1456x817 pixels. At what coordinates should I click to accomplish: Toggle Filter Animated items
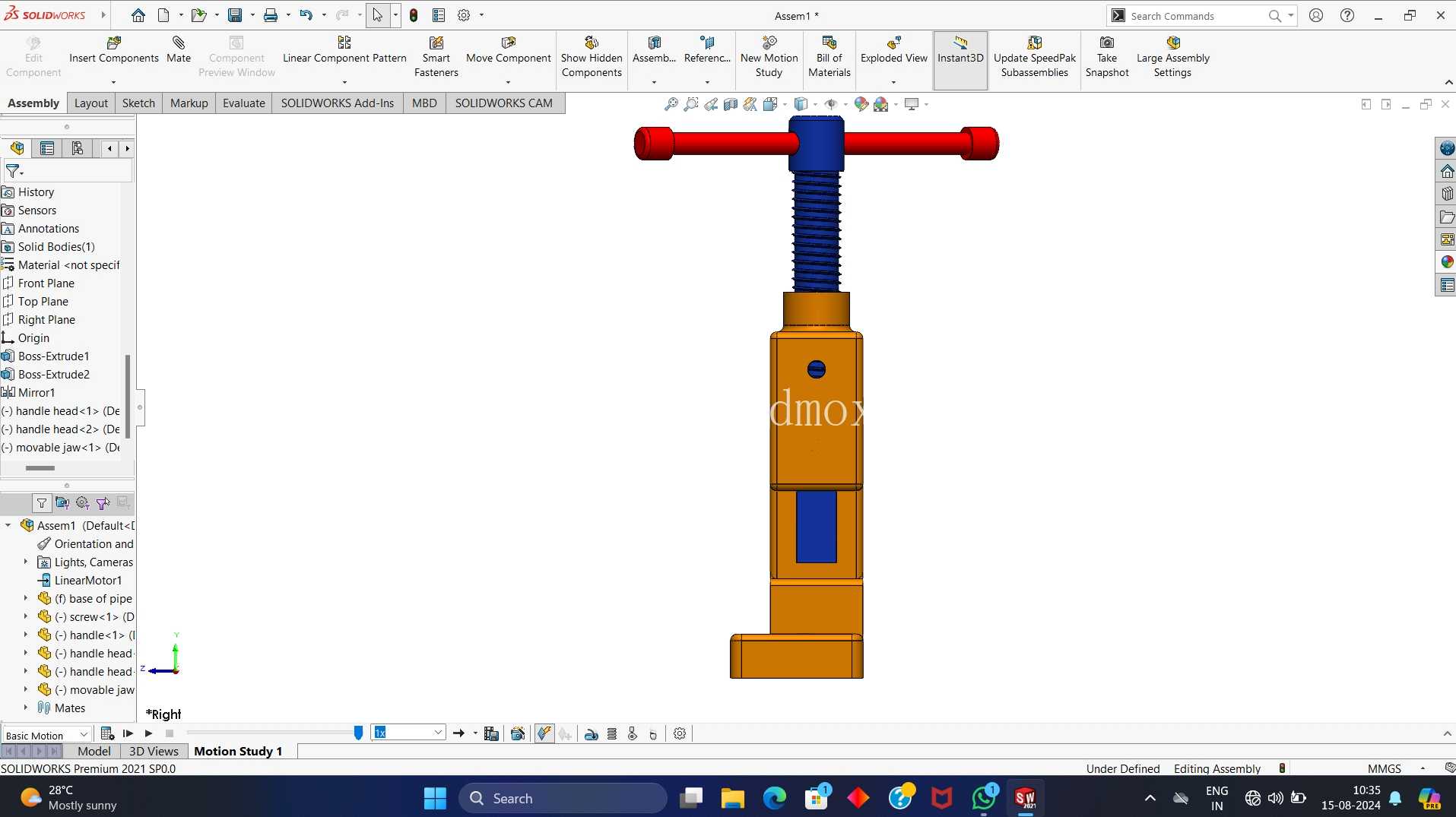(62, 503)
